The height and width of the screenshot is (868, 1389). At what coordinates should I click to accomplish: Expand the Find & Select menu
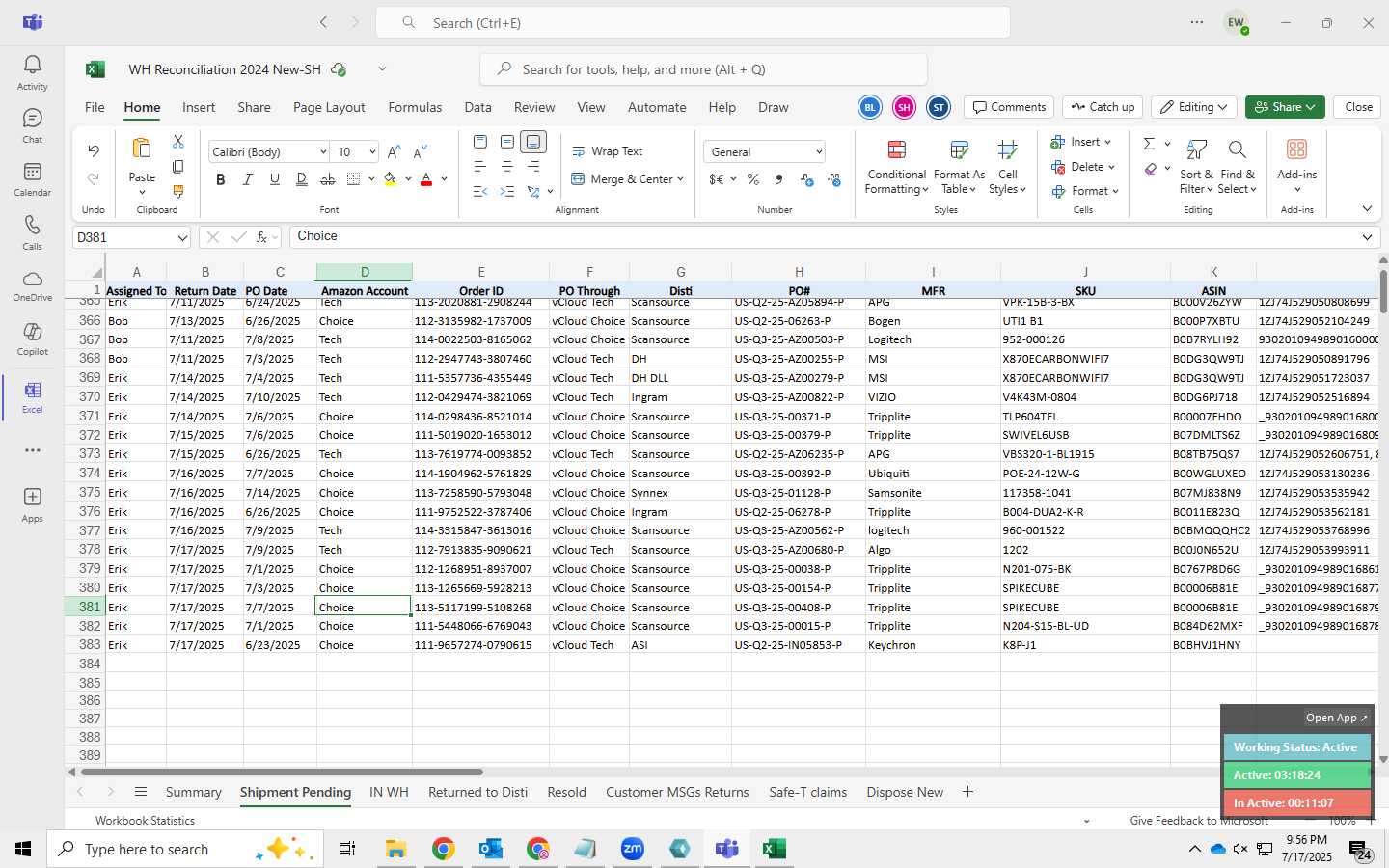pyautogui.click(x=1238, y=168)
